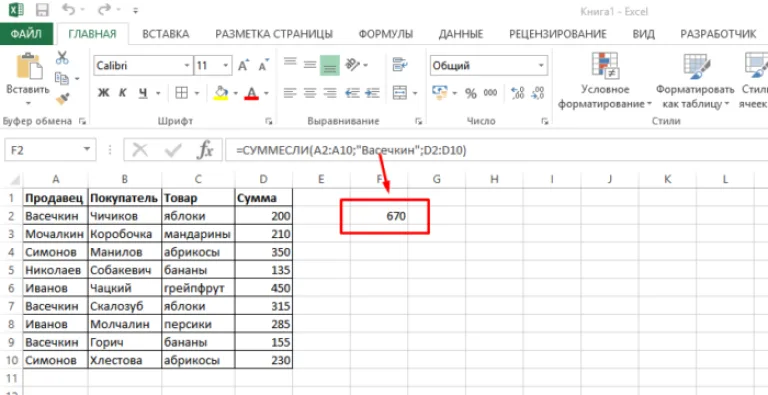Viewport: 768px width, 395px height.
Task: Select cell F2 showing 670
Action: coord(379,216)
